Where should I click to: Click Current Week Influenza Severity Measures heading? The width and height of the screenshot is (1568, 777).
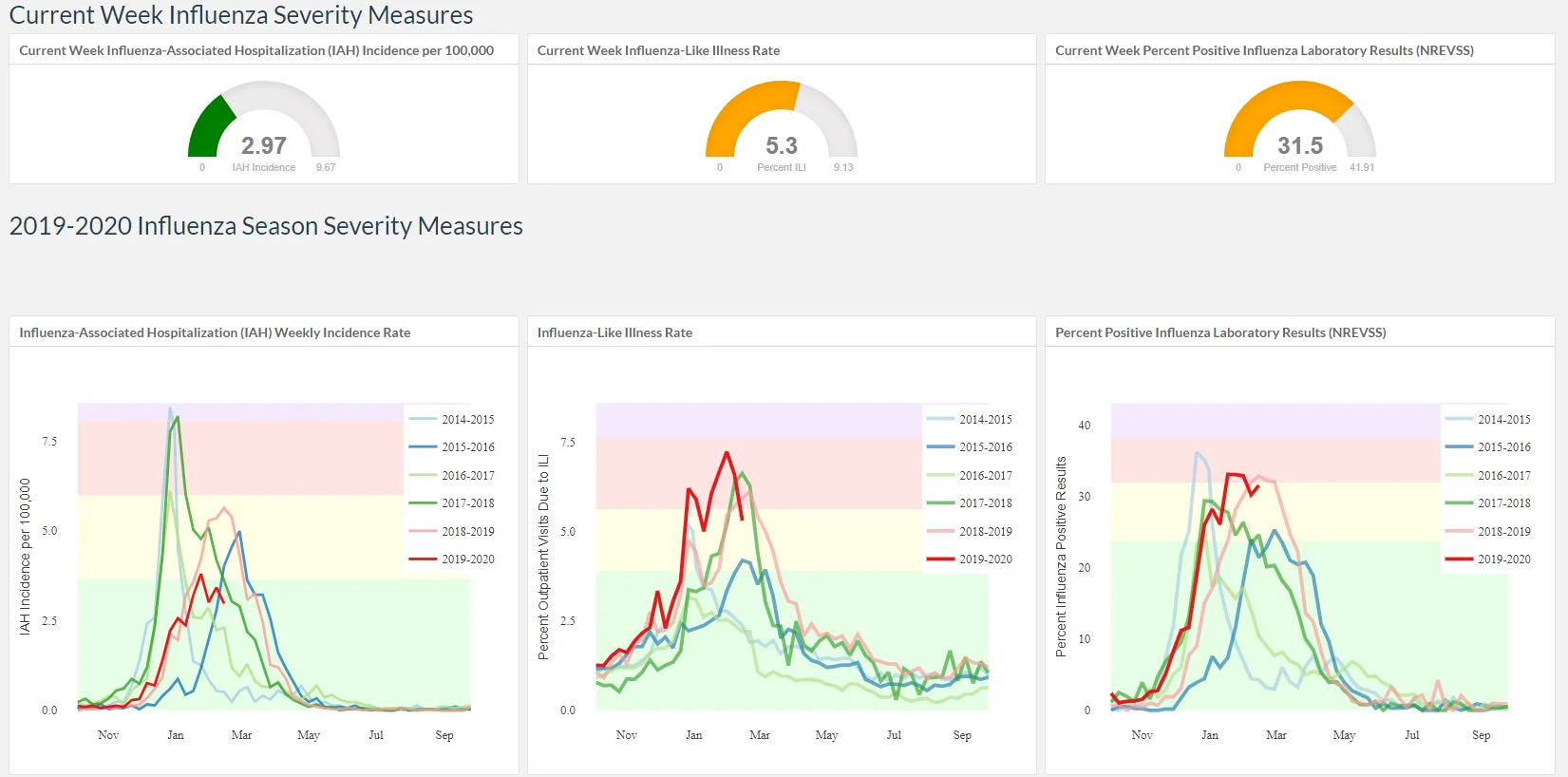point(241,15)
